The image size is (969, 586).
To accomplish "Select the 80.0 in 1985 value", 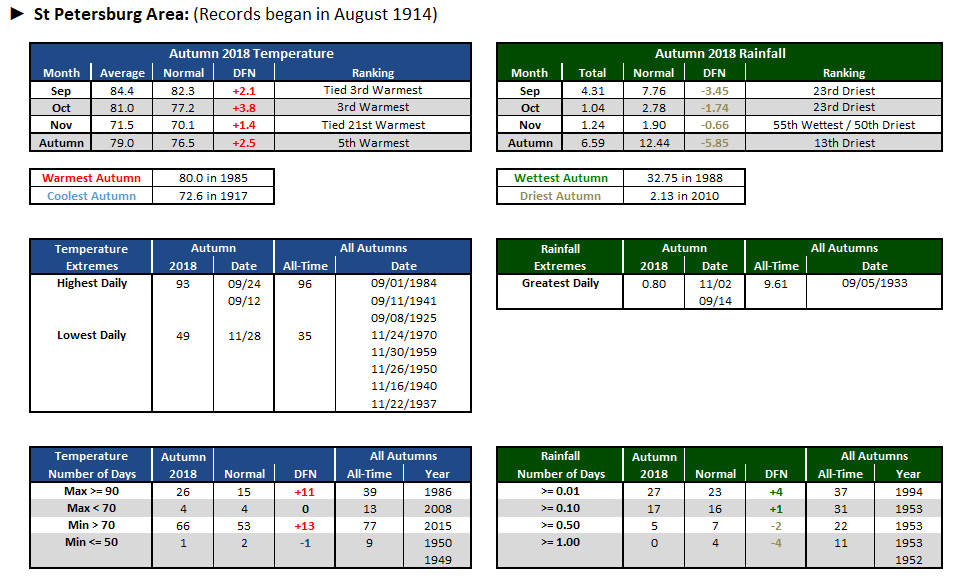I will pyautogui.click(x=213, y=178).
